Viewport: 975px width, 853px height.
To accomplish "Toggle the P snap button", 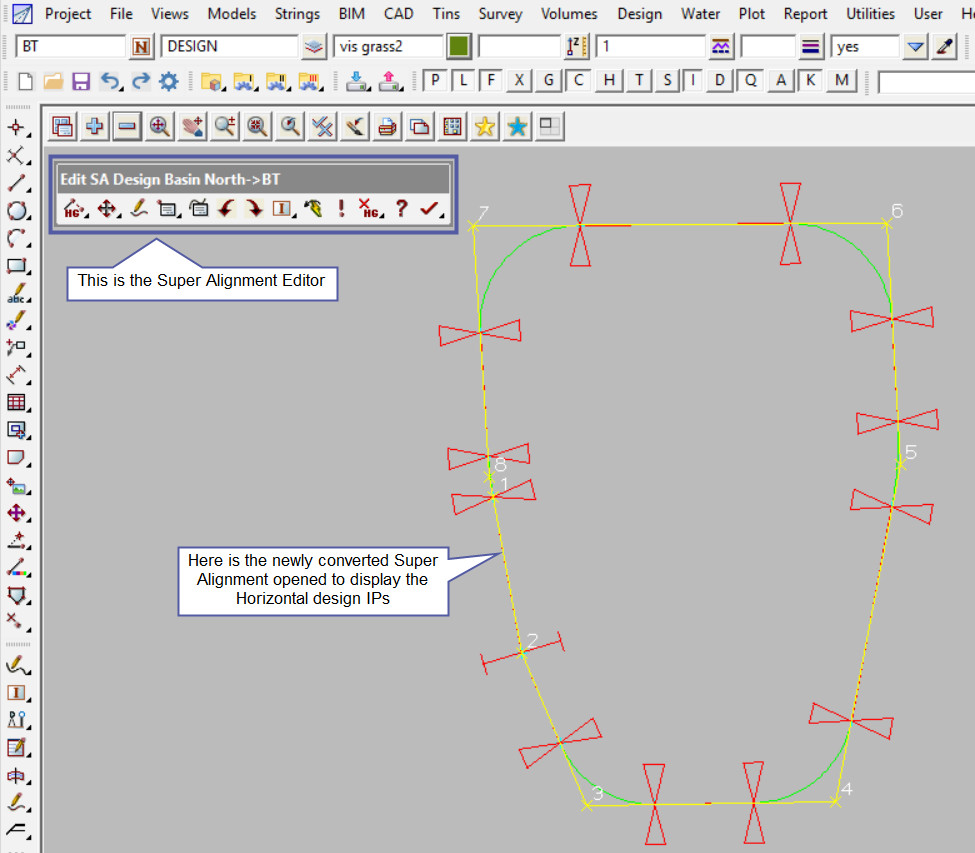I will (x=436, y=81).
